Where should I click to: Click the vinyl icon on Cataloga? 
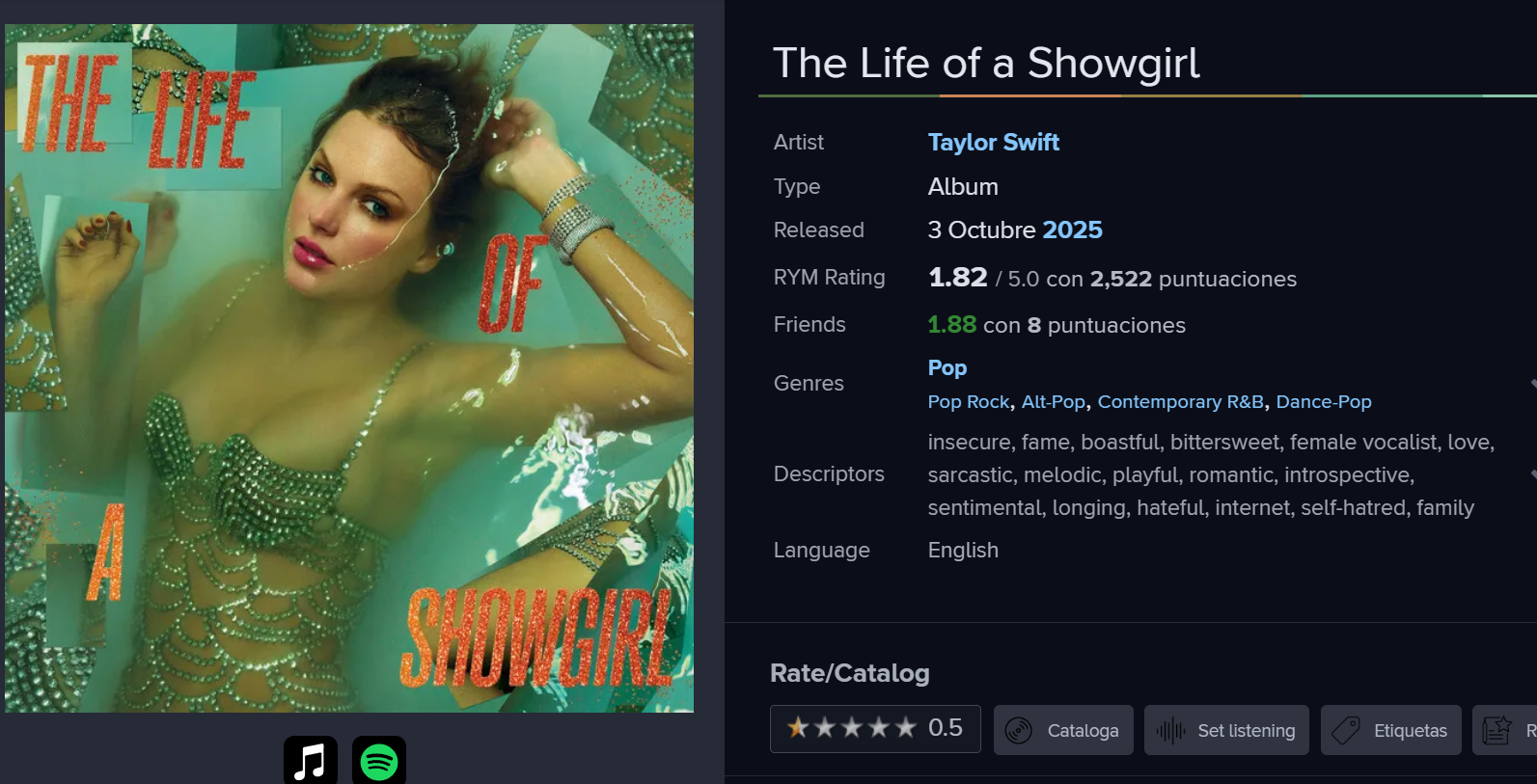point(1019,731)
